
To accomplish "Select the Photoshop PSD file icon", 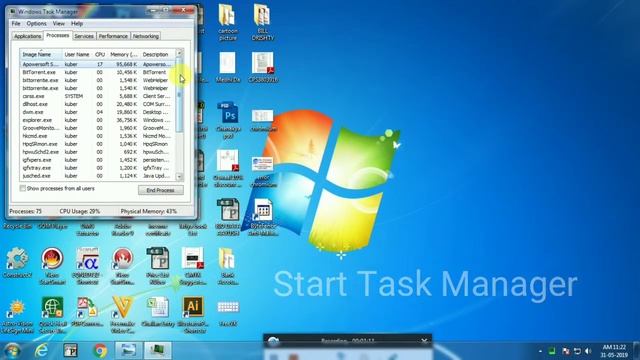I will tap(228, 113).
